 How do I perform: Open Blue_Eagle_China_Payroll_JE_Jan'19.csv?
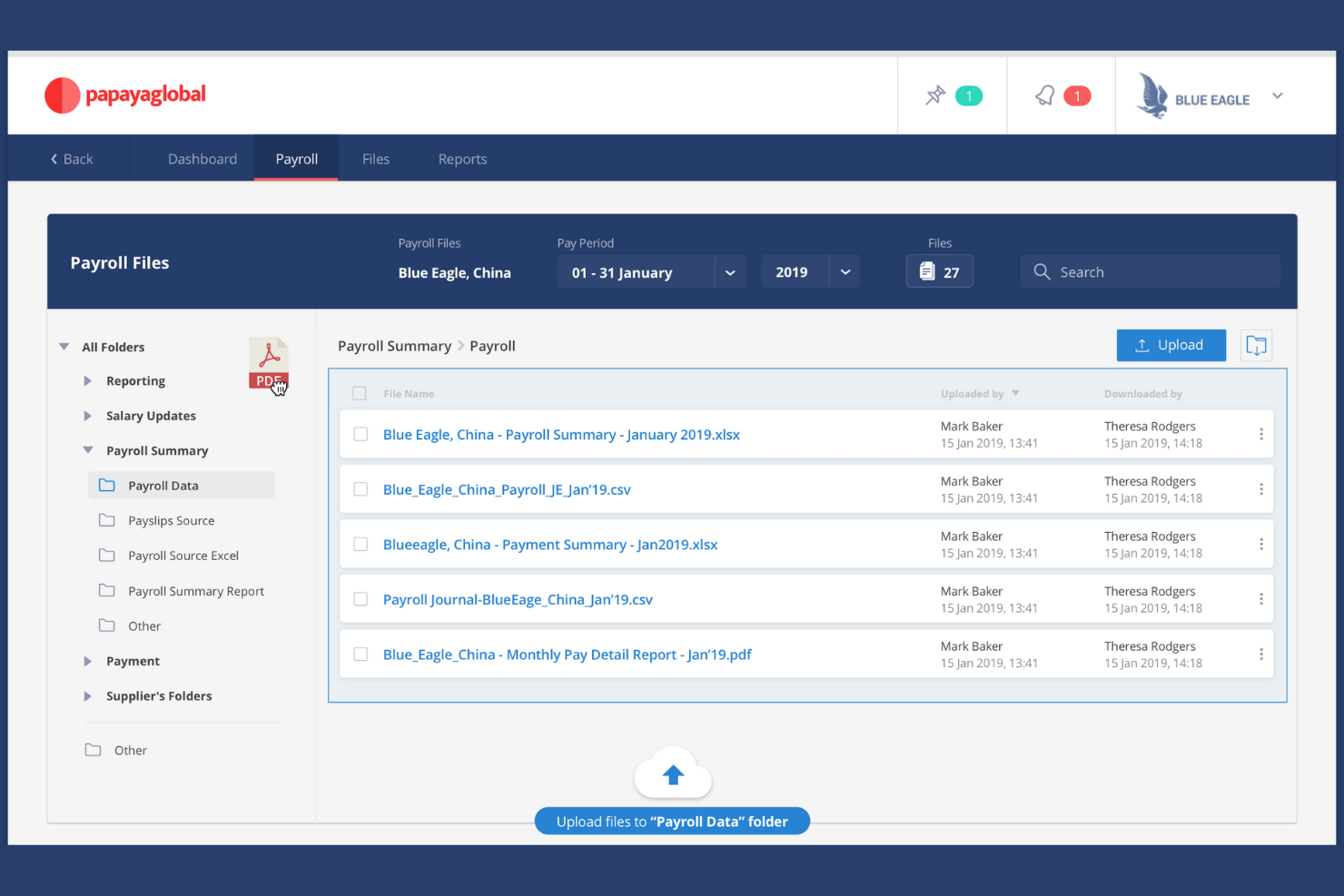click(506, 488)
